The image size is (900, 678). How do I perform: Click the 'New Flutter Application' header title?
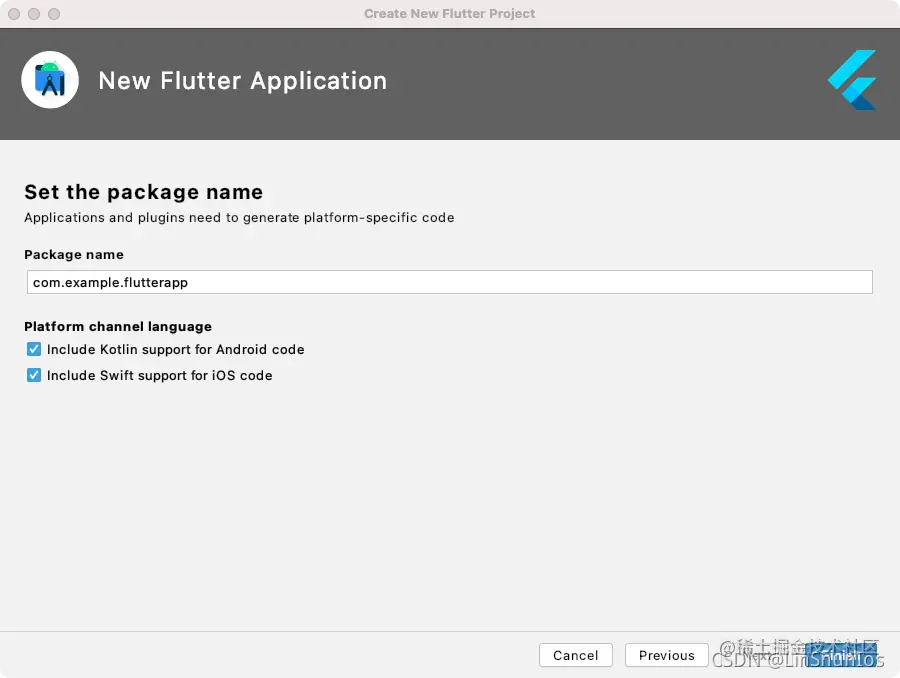coord(243,80)
